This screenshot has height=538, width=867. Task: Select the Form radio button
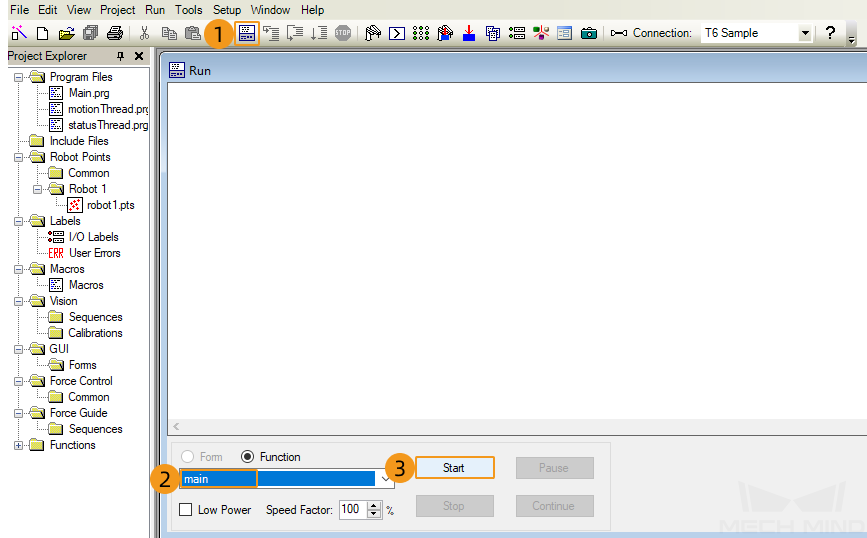coord(187,457)
